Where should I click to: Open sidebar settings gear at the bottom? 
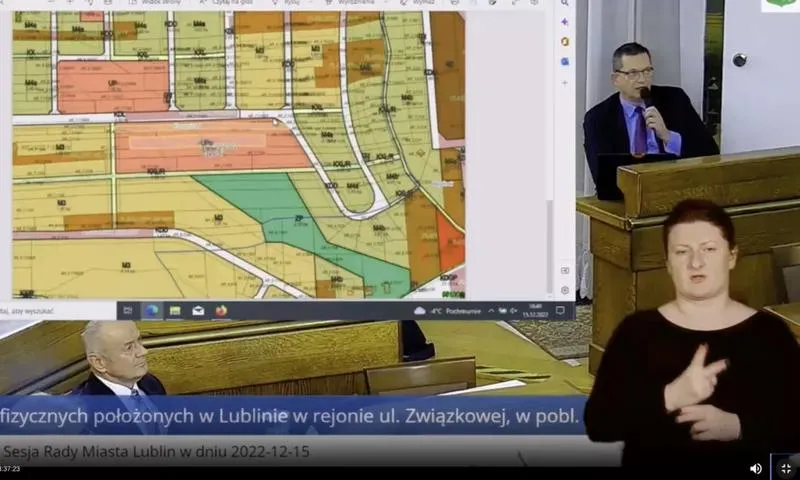coord(565,290)
